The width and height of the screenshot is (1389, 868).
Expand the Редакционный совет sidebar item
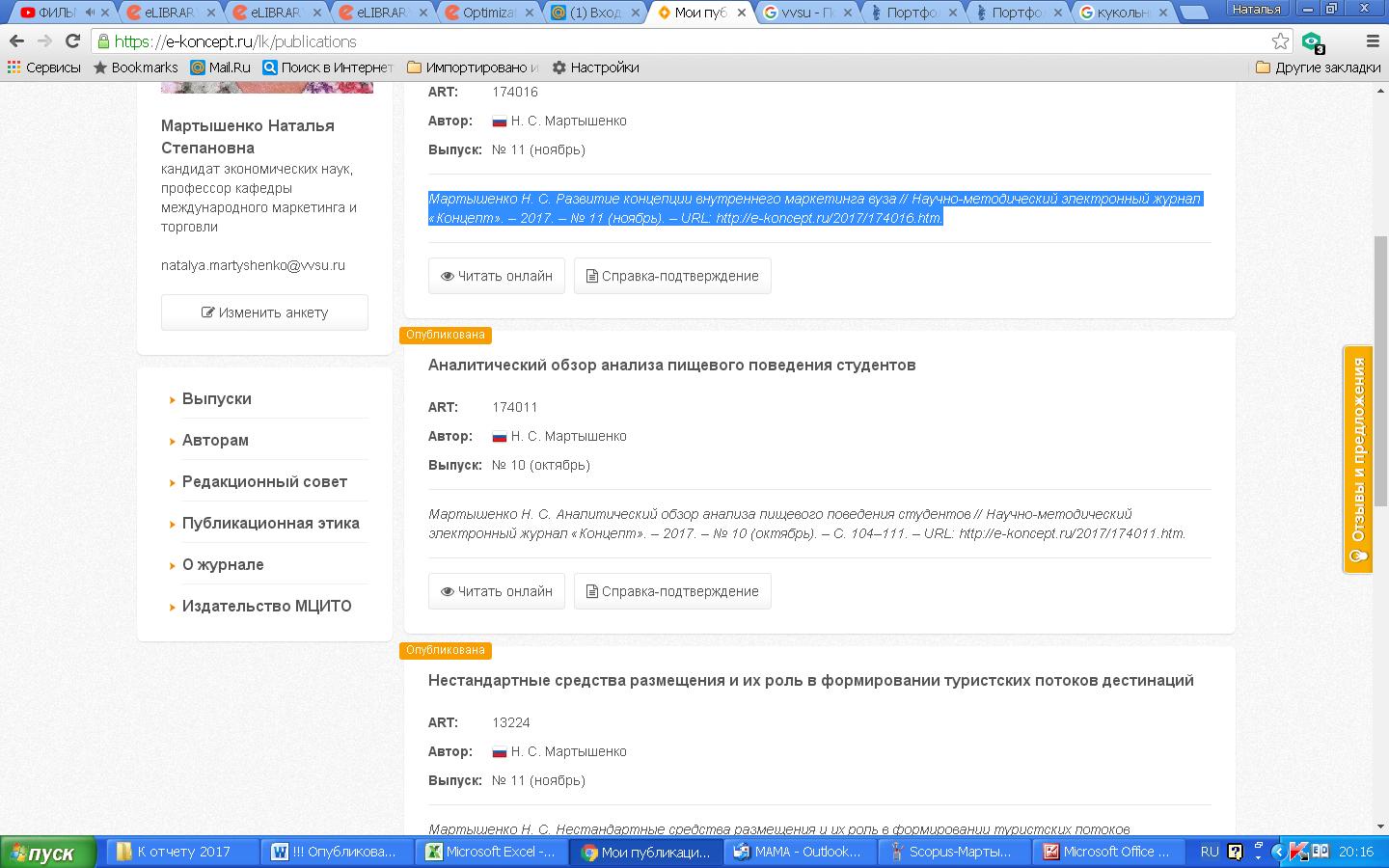(x=264, y=481)
